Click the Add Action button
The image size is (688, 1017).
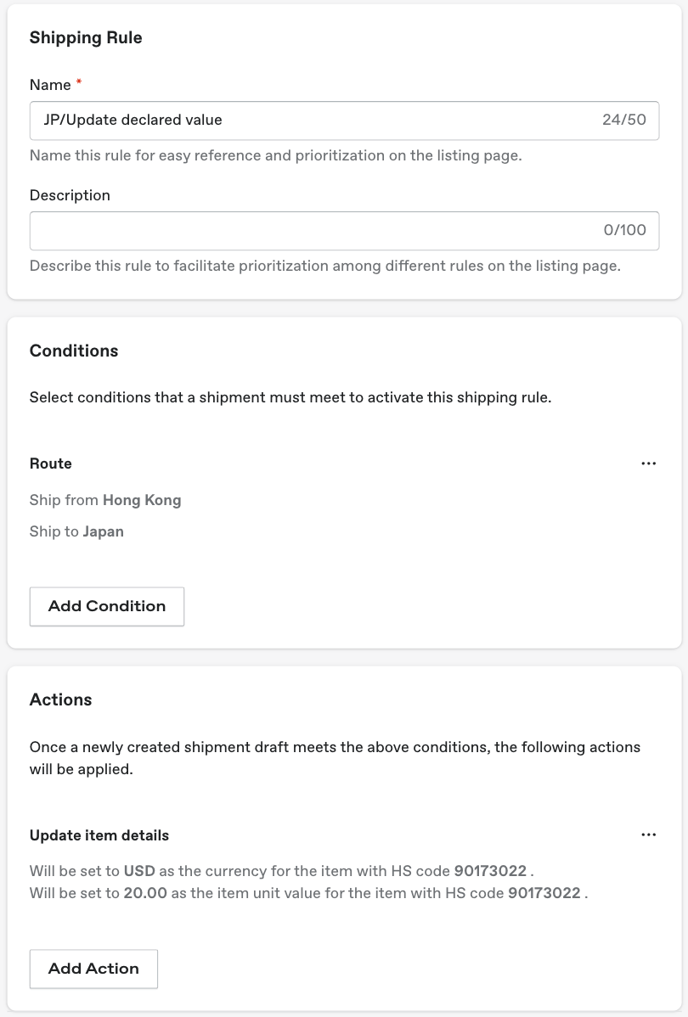coord(93,969)
